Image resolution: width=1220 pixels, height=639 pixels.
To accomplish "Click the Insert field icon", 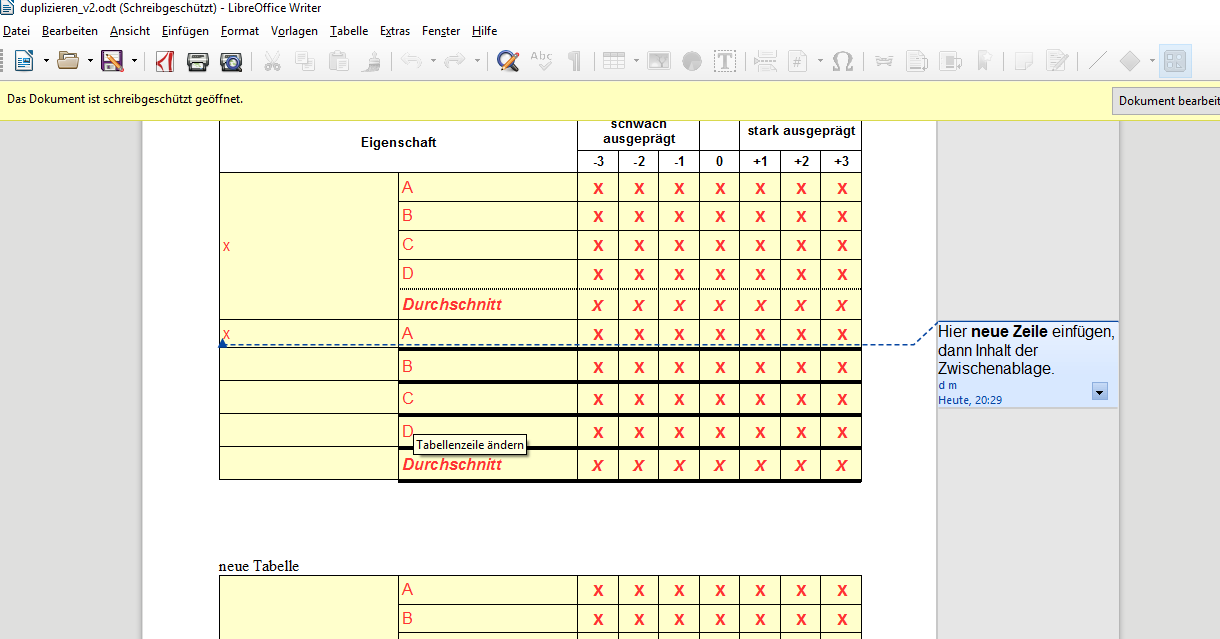I will coord(798,61).
